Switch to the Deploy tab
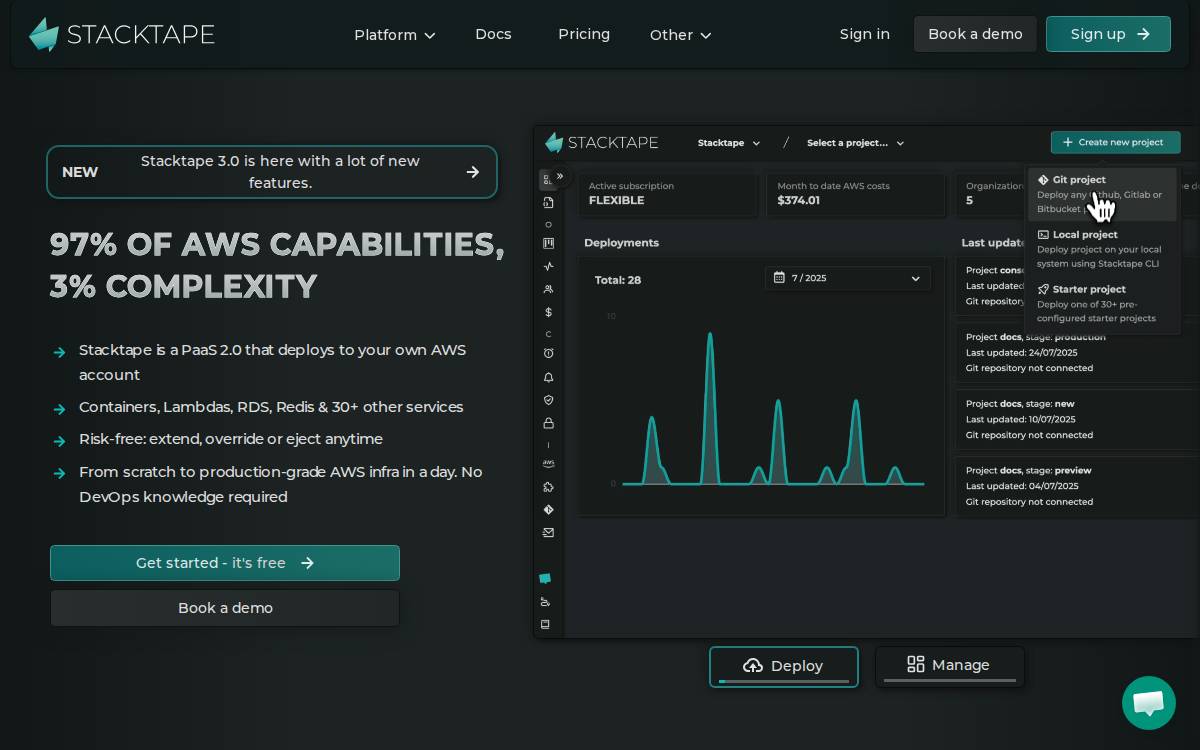The height and width of the screenshot is (750, 1200). tap(784, 666)
